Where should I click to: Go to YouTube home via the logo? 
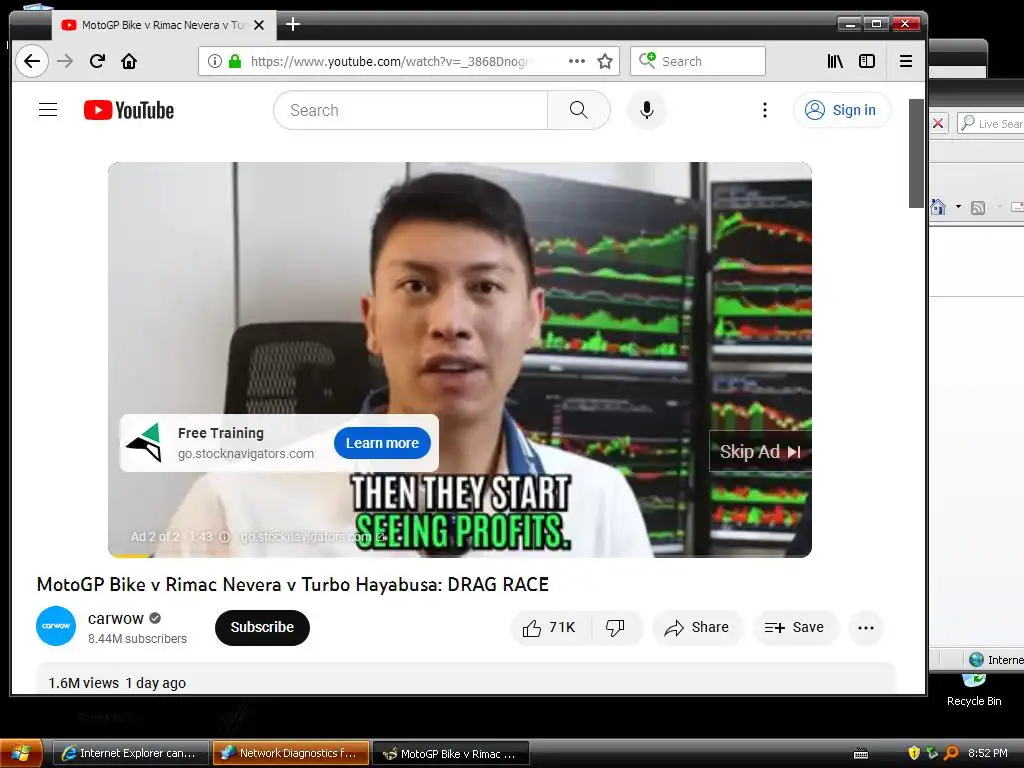pos(129,110)
